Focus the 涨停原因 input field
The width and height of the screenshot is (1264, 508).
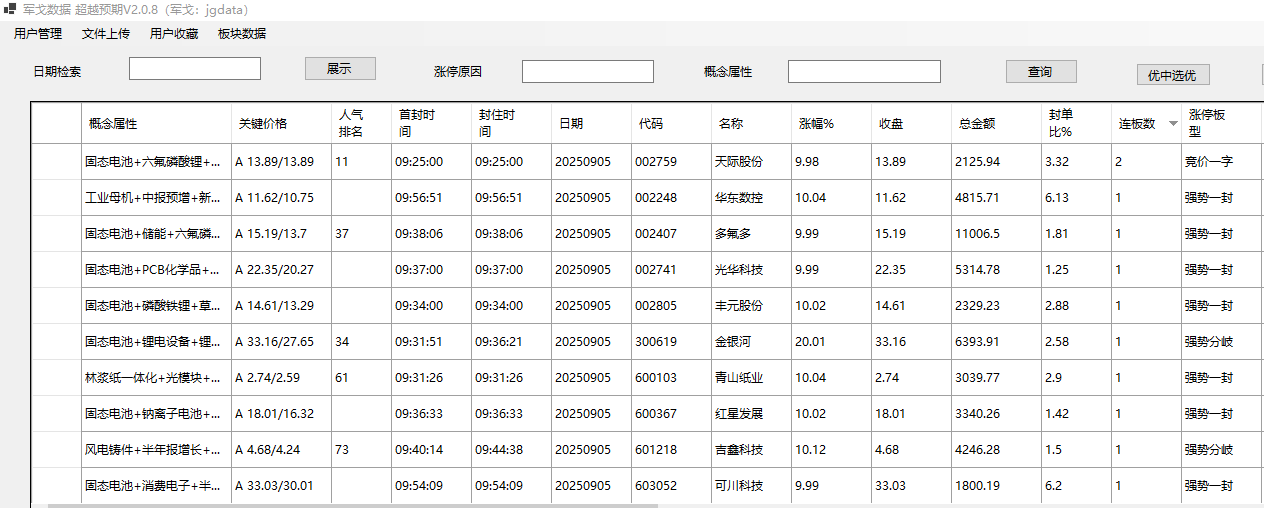pos(588,72)
